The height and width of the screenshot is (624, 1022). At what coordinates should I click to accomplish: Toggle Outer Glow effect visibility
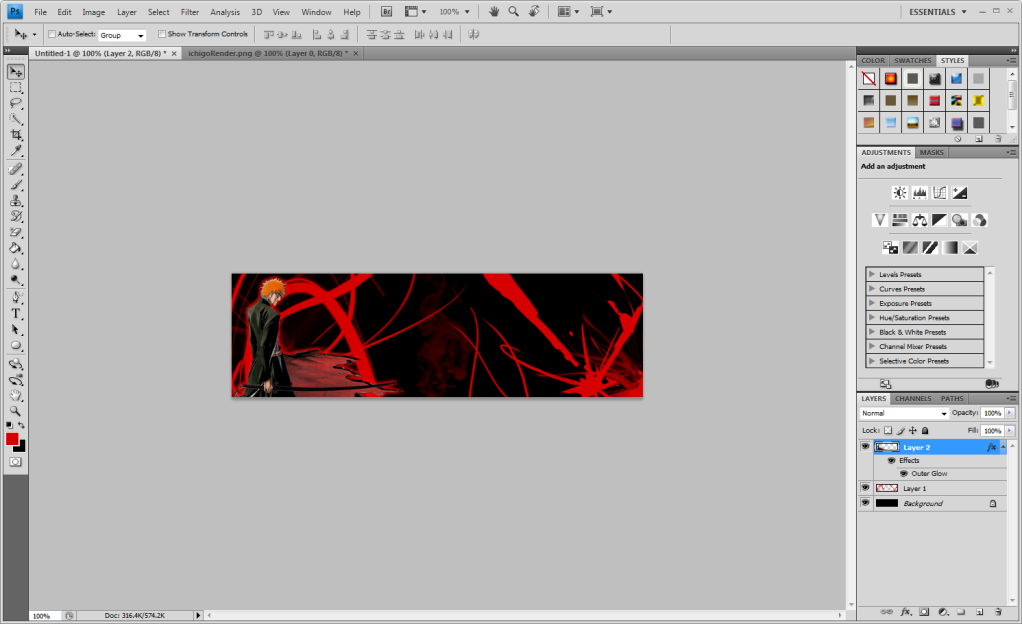[x=903, y=473]
